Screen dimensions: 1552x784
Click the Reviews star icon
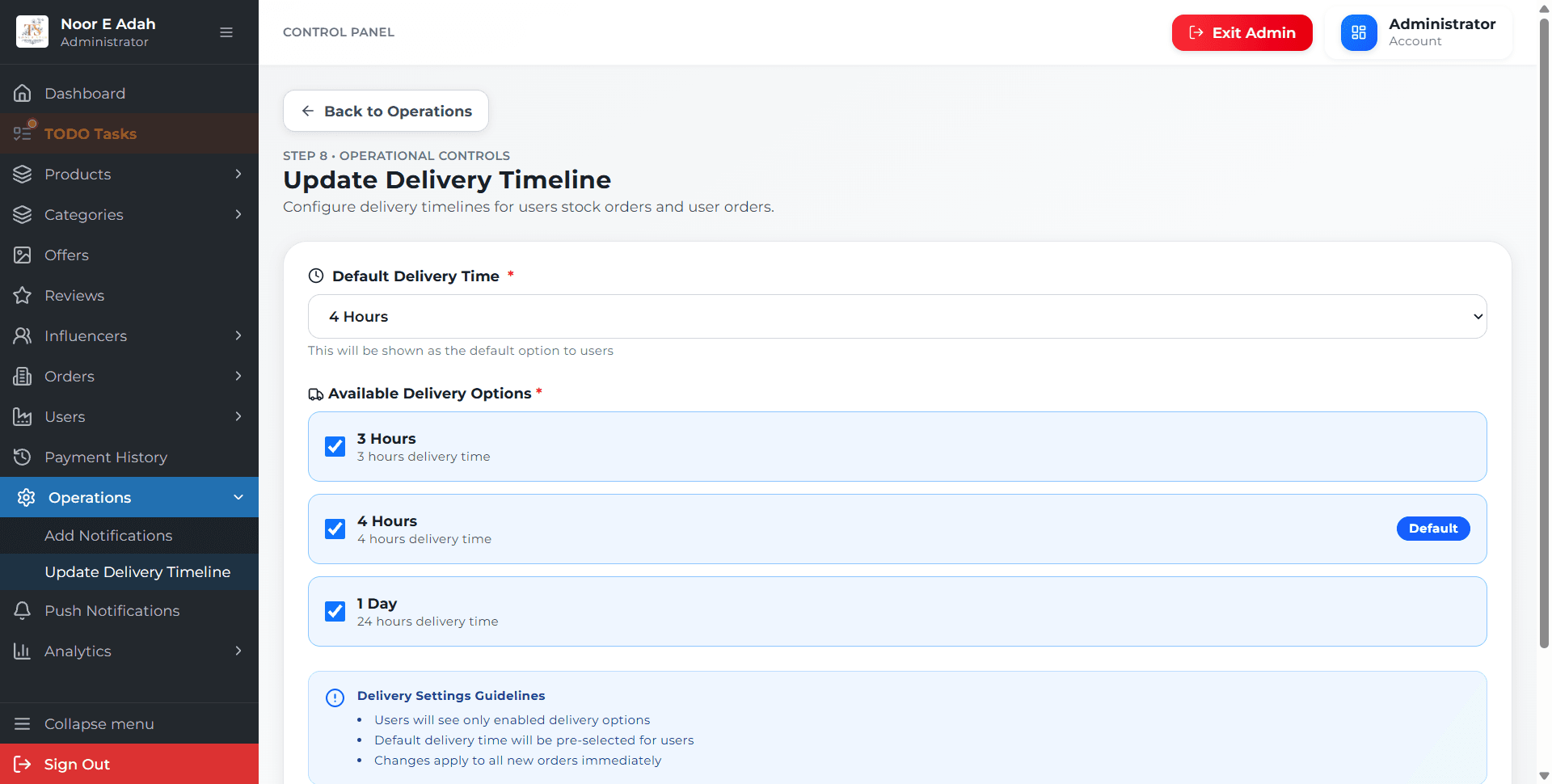(x=23, y=295)
